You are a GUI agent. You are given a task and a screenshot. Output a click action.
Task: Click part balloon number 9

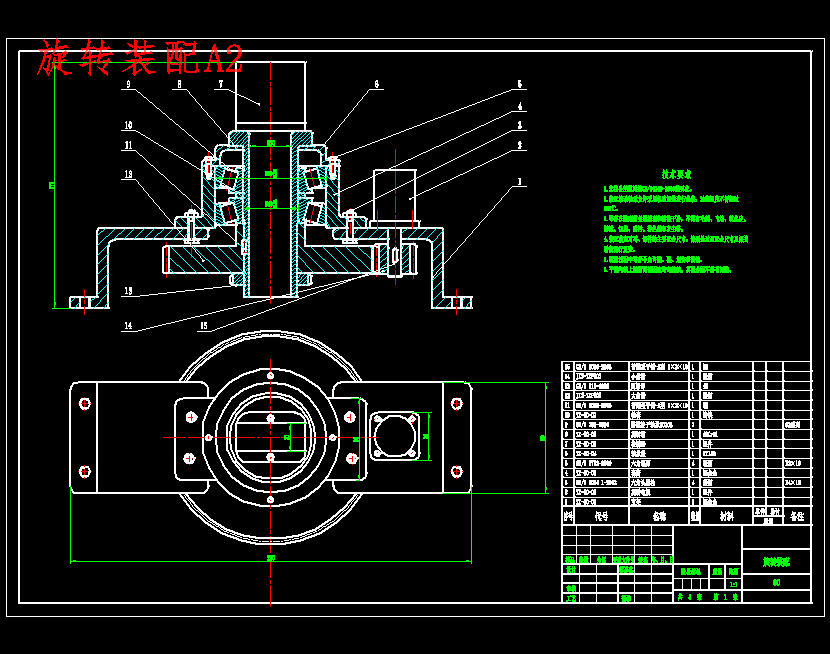[x=128, y=84]
